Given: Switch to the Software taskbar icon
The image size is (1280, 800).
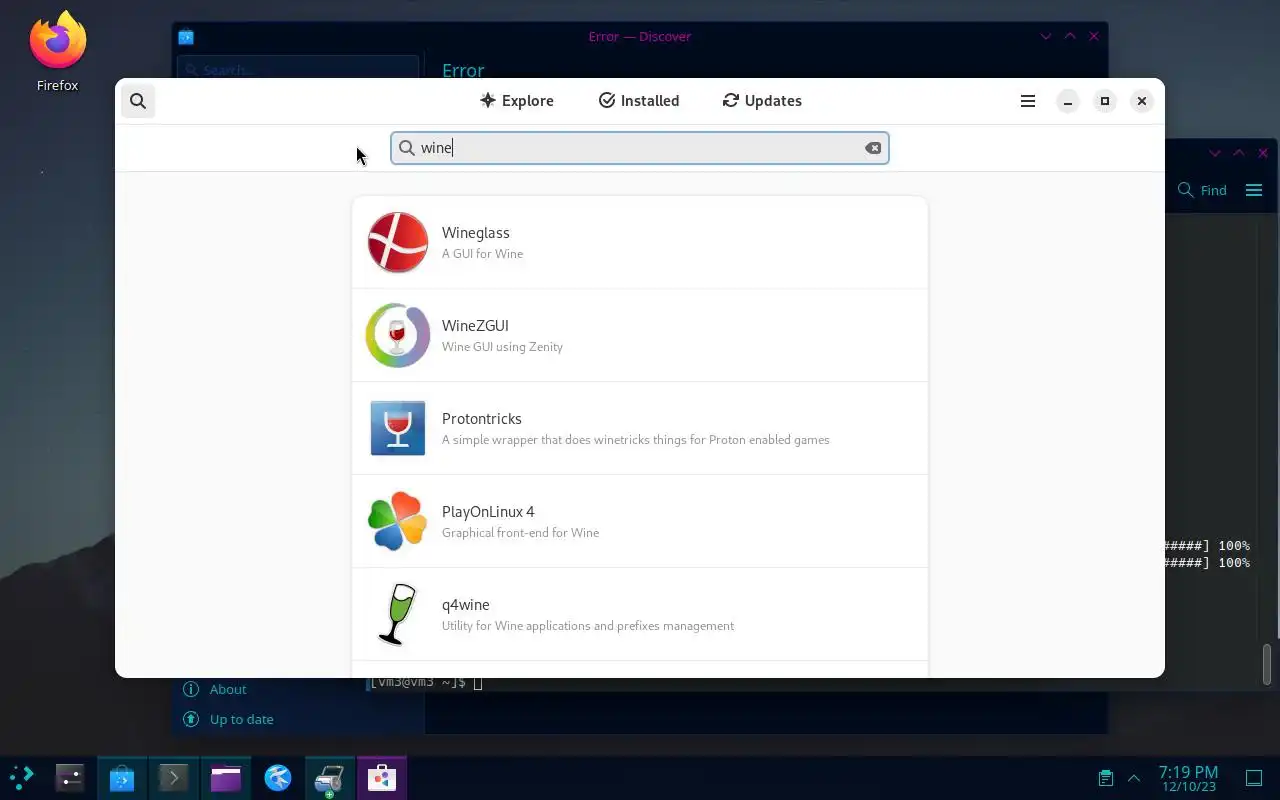Looking at the screenshot, I should point(382,777).
